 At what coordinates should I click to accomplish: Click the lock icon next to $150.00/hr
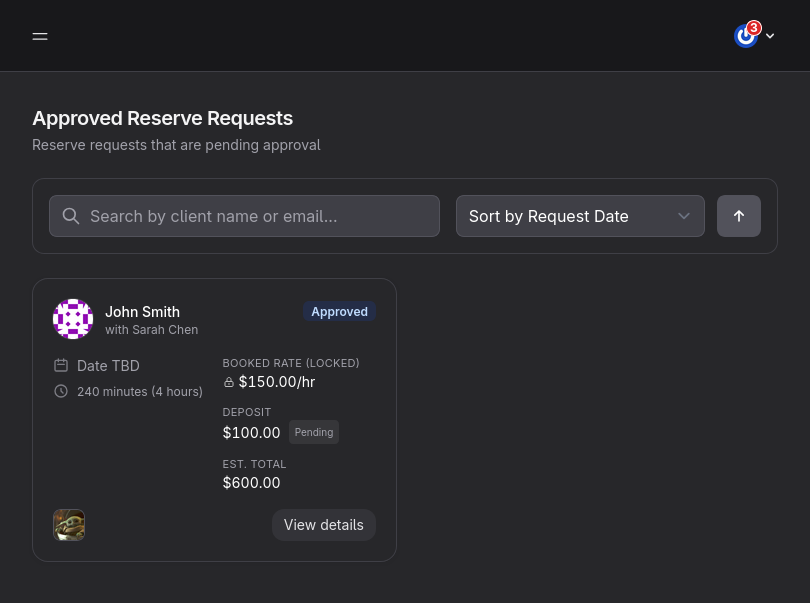click(x=229, y=382)
